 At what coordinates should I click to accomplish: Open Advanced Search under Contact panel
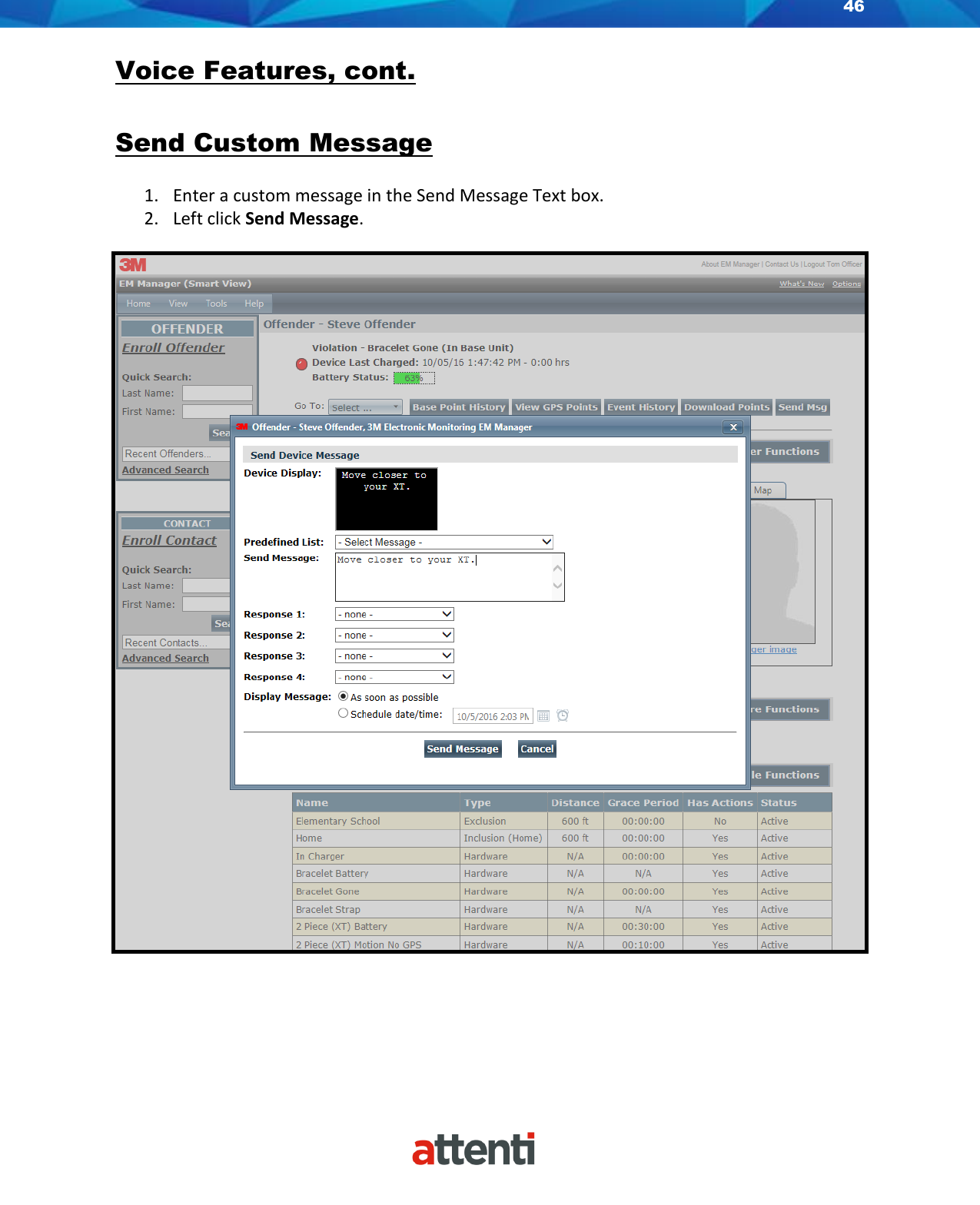pyautogui.click(x=165, y=659)
